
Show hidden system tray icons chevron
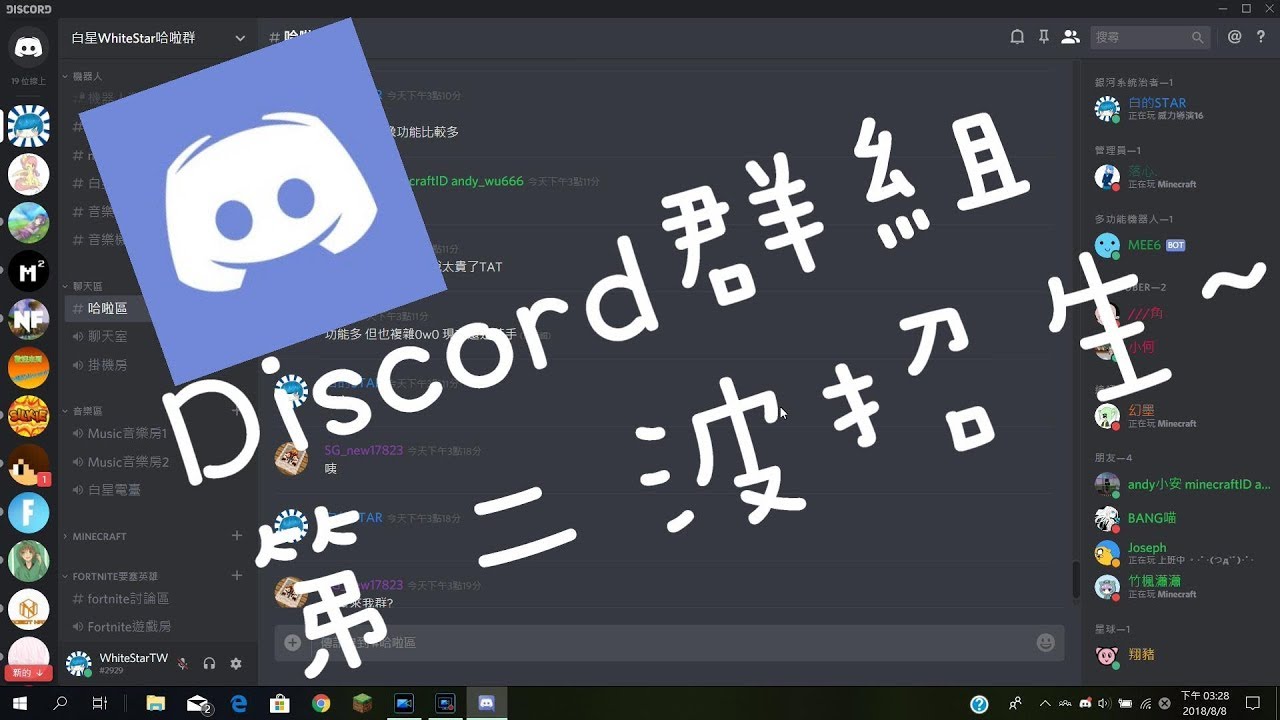[1045, 704]
